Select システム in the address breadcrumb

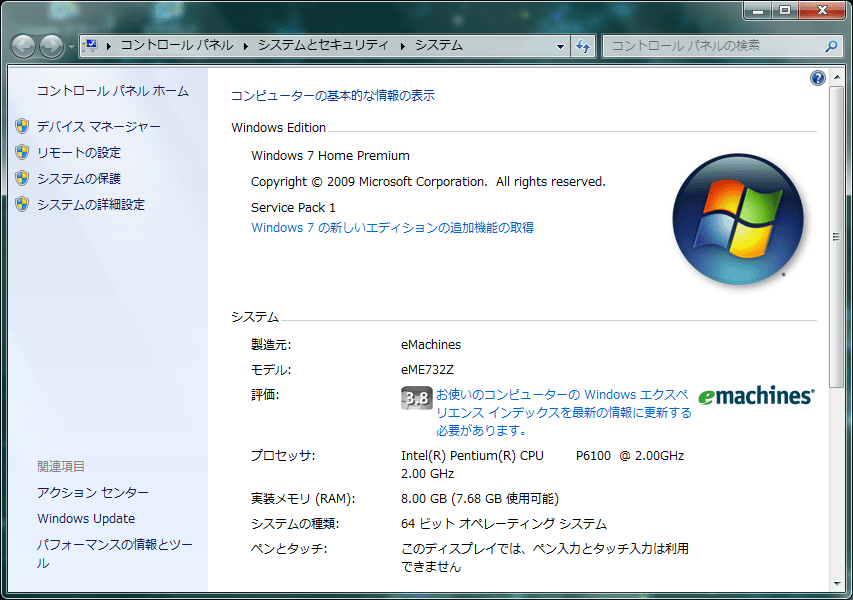(439, 45)
